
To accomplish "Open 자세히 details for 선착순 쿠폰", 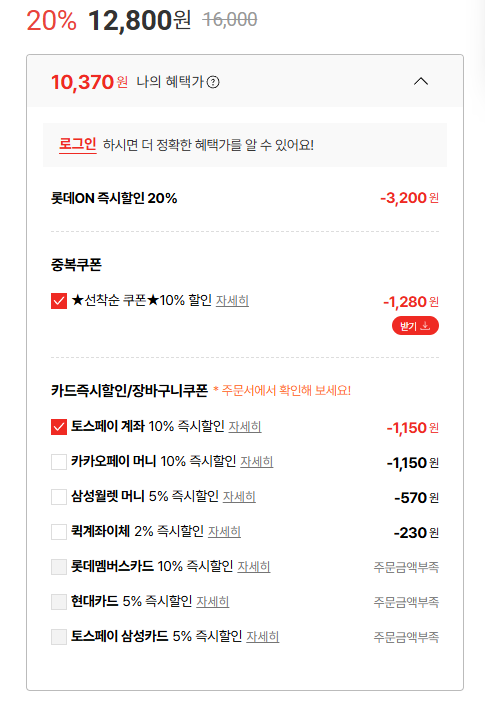I will click(232, 300).
